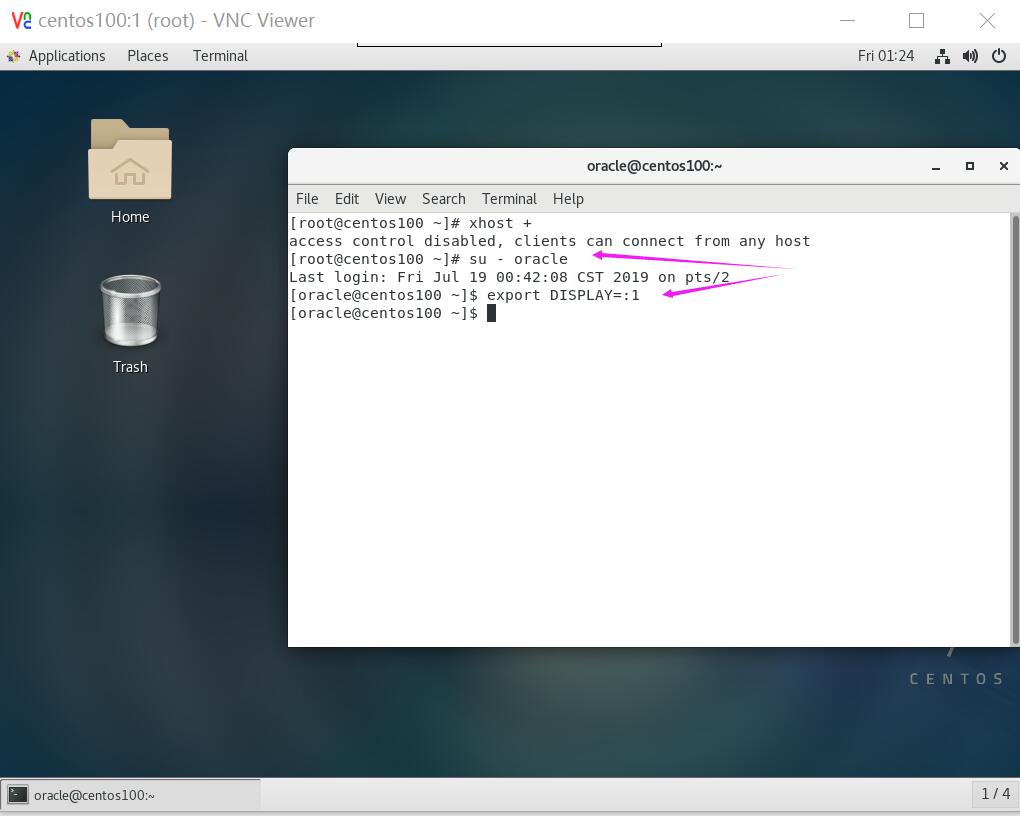1020x816 pixels.
Task: Open the Applications menu
Action: 67,56
